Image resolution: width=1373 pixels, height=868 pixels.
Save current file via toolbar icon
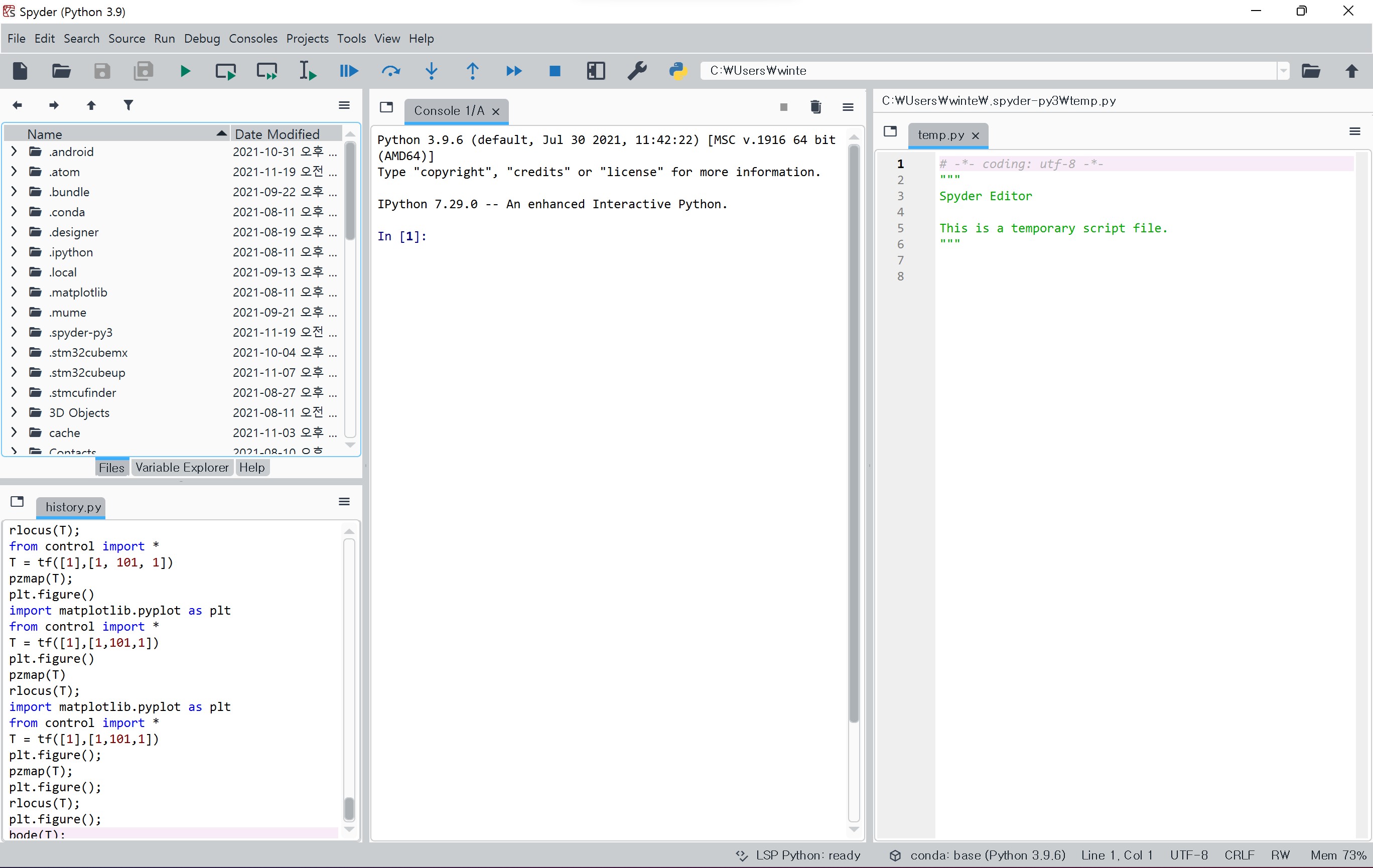(102, 71)
